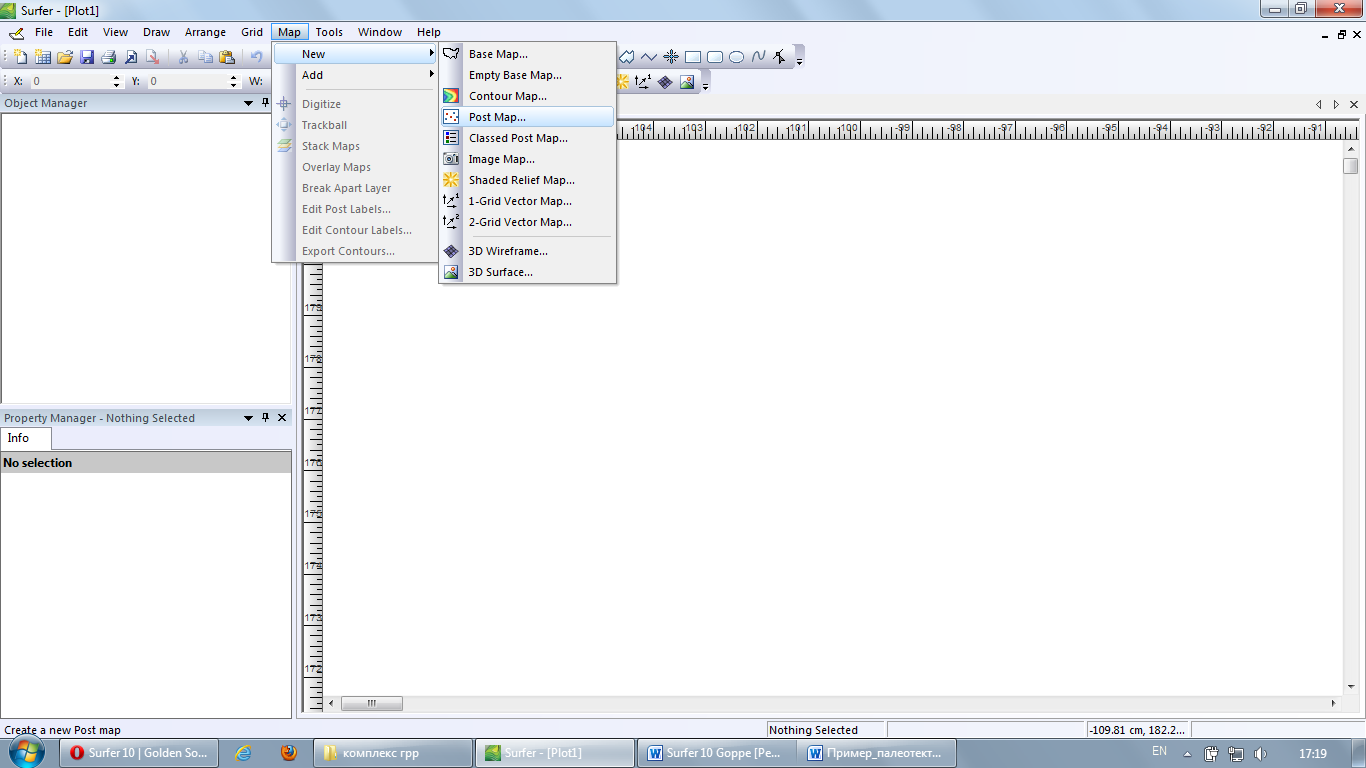
Task: Click the Windows Start button
Action: click(x=26, y=752)
